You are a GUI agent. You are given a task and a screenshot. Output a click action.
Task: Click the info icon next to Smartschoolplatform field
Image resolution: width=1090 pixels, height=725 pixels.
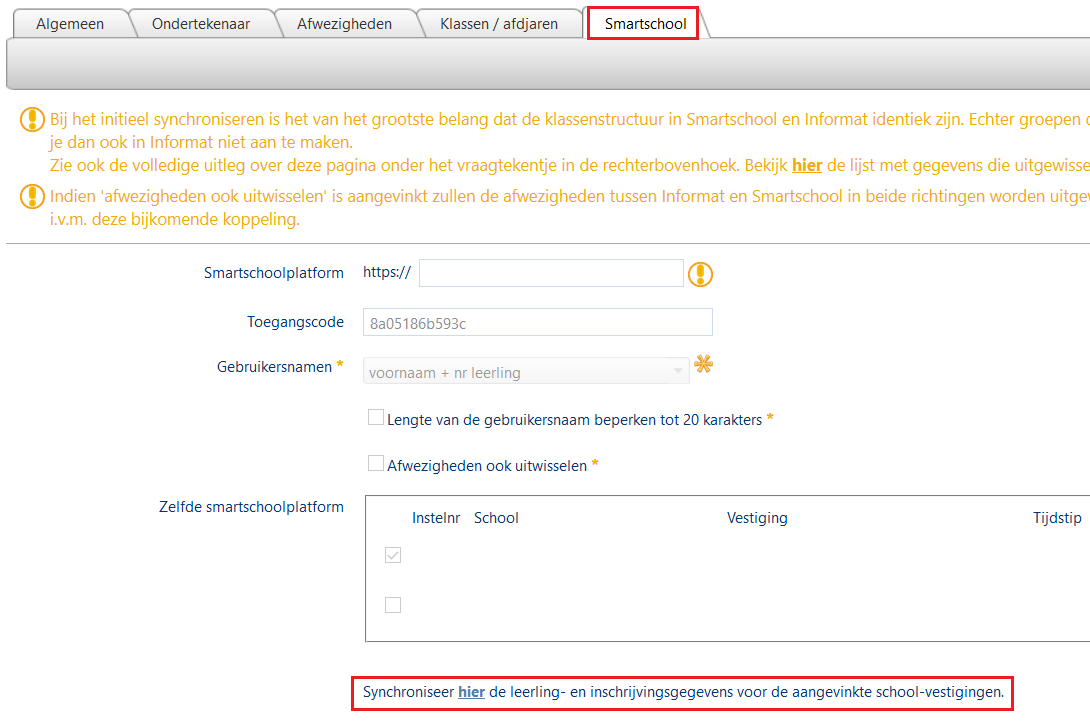click(700, 274)
